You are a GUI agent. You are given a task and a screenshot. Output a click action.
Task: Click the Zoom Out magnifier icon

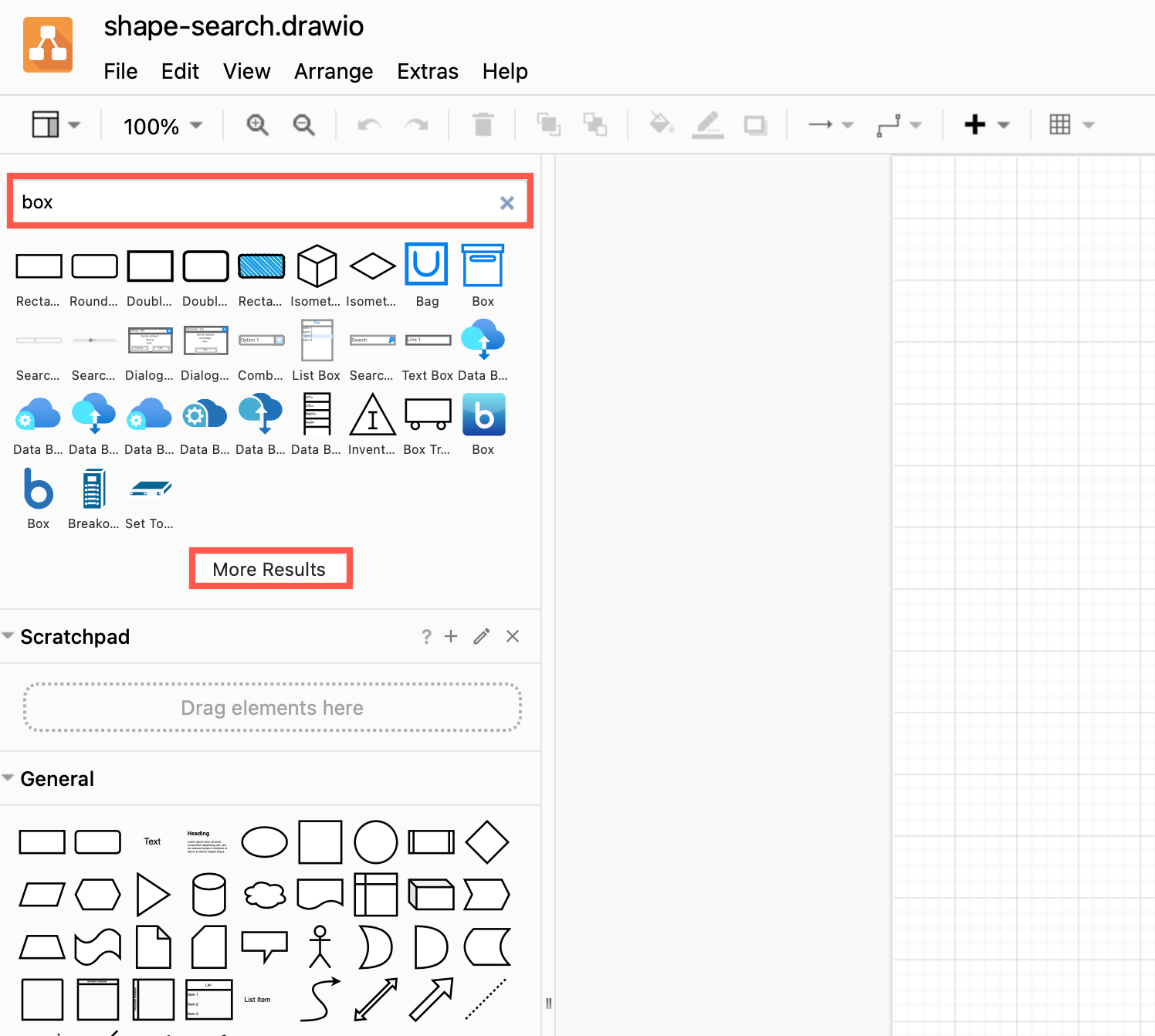pos(303,124)
